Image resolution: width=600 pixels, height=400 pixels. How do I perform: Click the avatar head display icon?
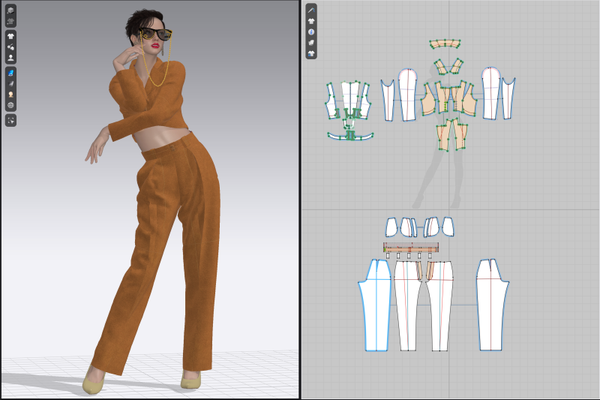11,94
